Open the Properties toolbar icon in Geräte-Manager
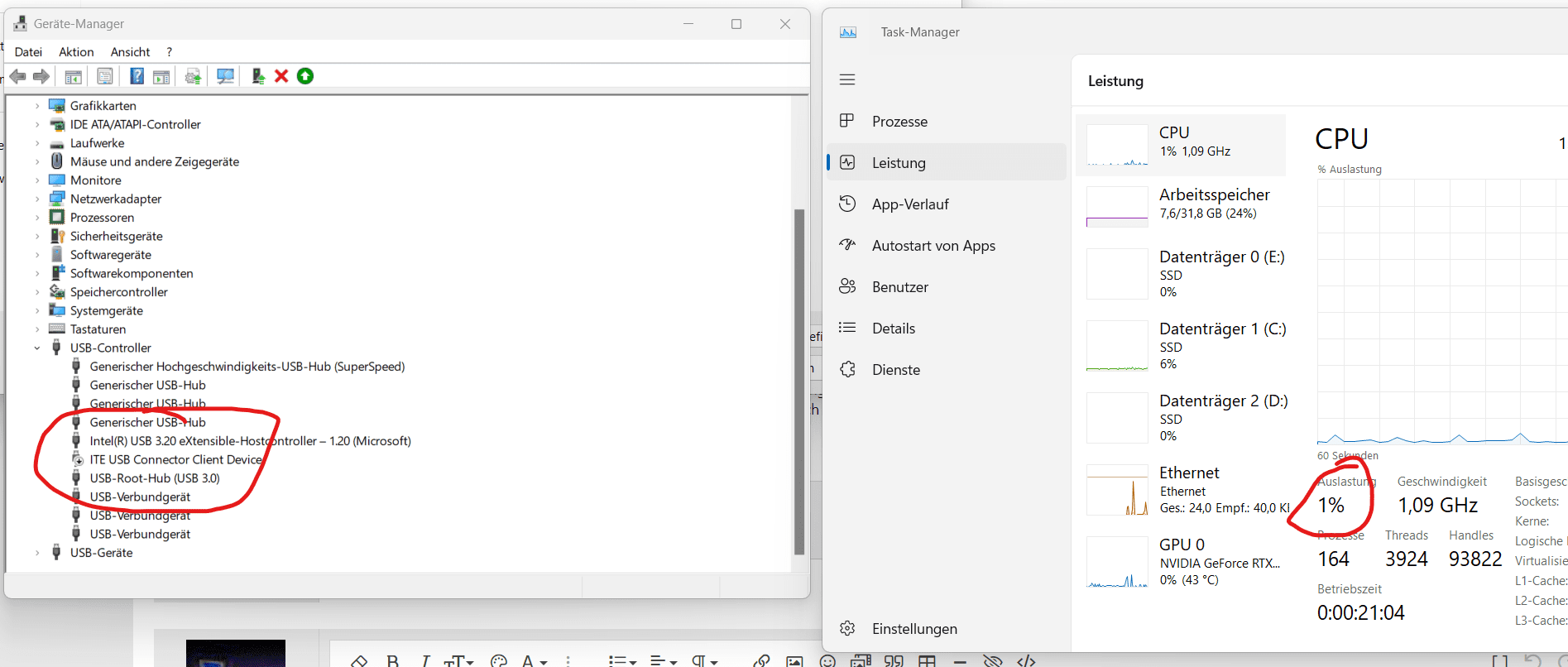 [105, 76]
